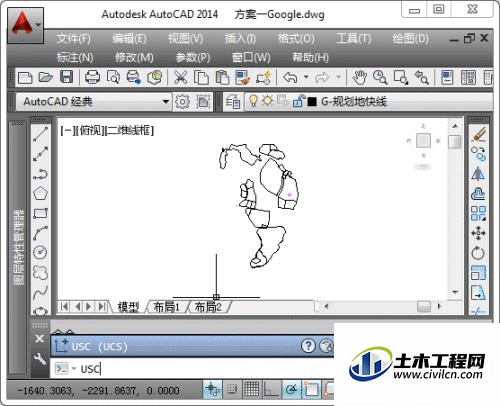Open the Properties palette icon
This screenshot has height=406, width=500.
pos(447,78)
